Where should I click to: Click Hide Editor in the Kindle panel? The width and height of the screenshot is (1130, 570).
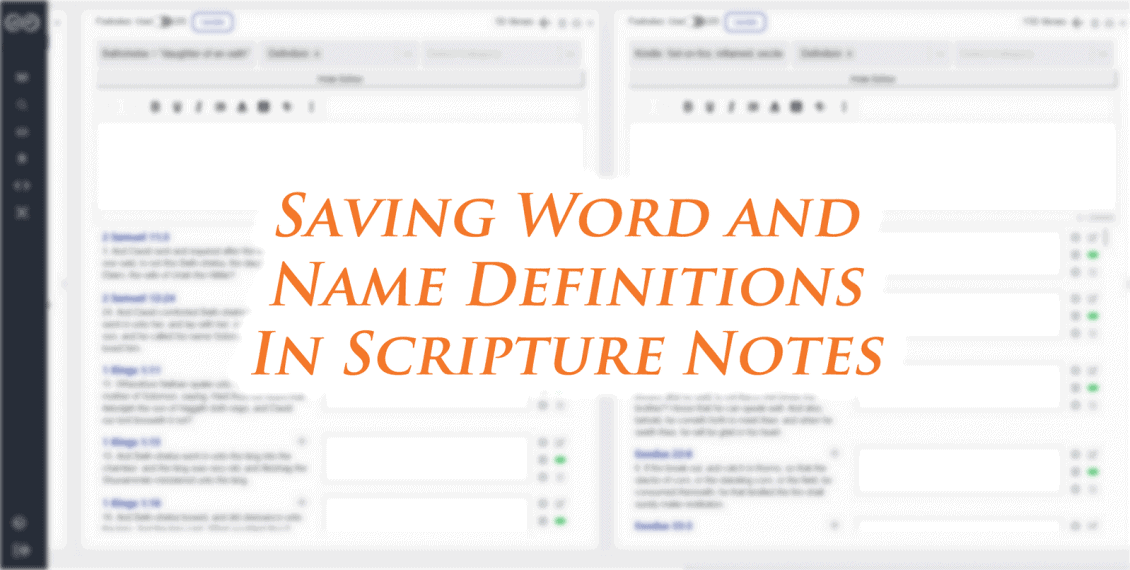873,79
